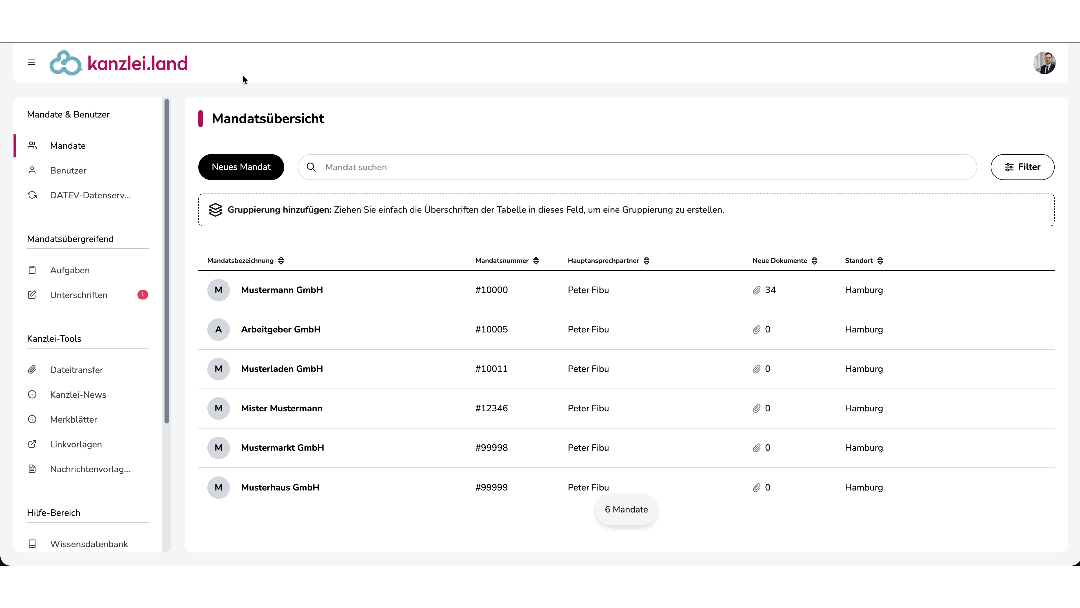The height and width of the screenshot is (608, 1080).
Task: Open the Filter button
Action: tap(1022, 167)
